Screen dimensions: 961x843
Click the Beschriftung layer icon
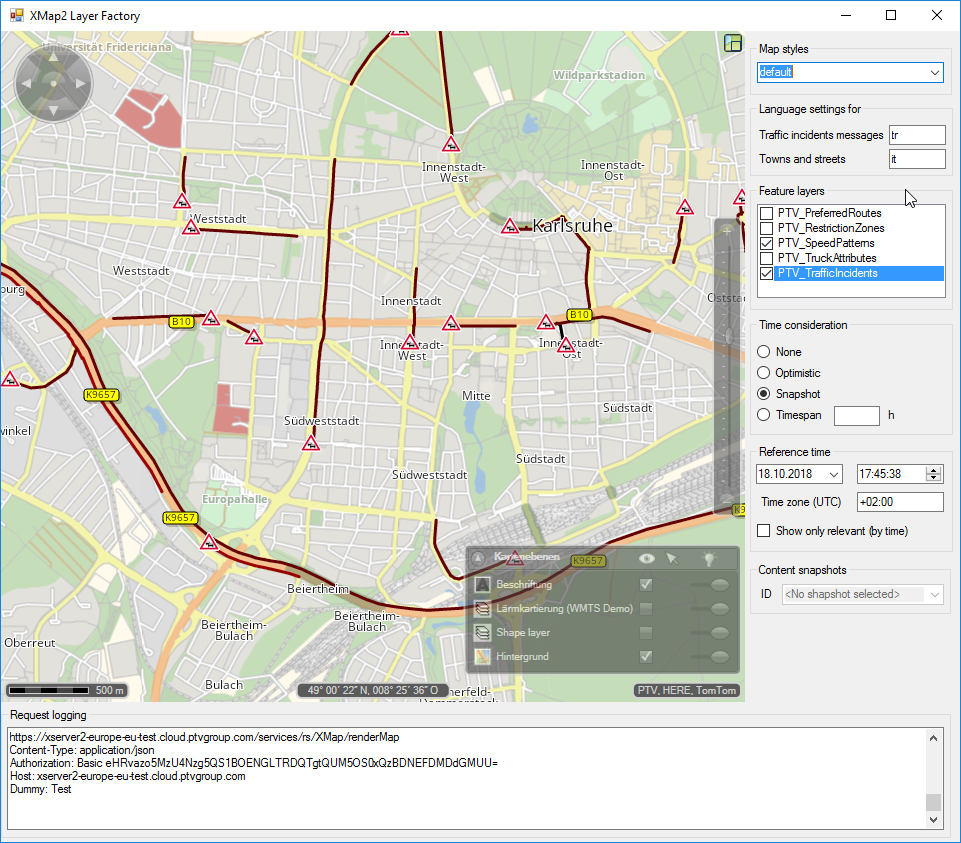pyautogui.click(x=483, y=584)
